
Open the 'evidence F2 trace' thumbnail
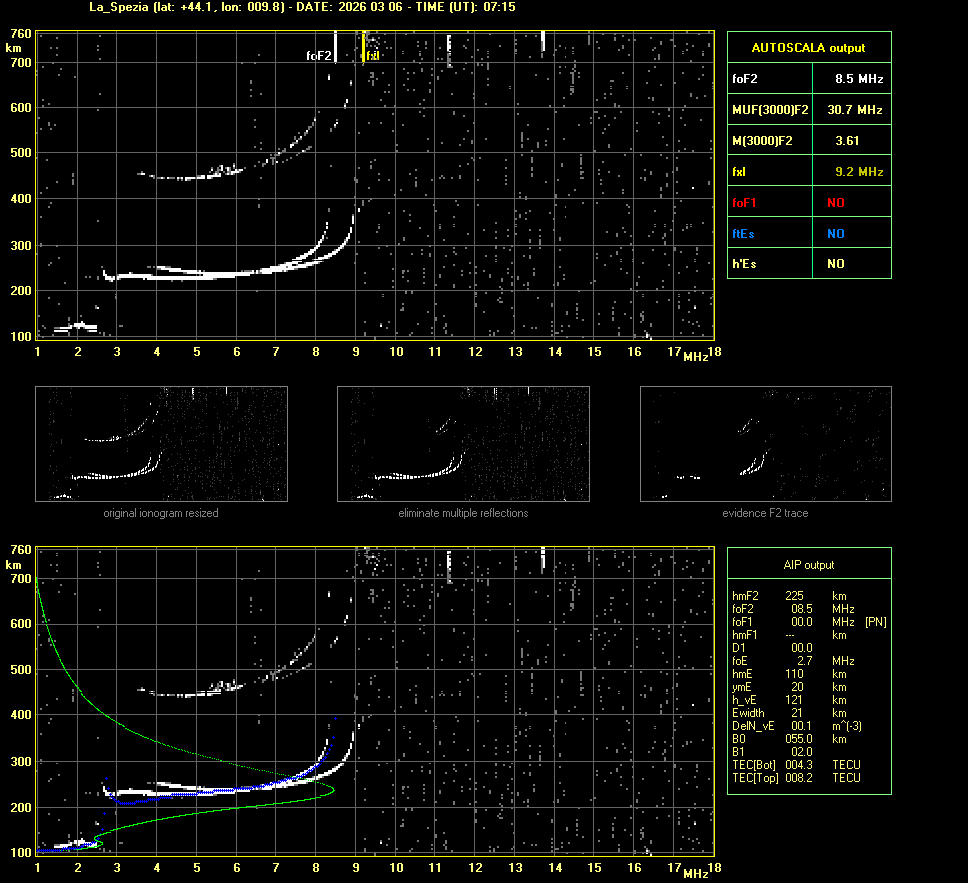click(765, 444)
